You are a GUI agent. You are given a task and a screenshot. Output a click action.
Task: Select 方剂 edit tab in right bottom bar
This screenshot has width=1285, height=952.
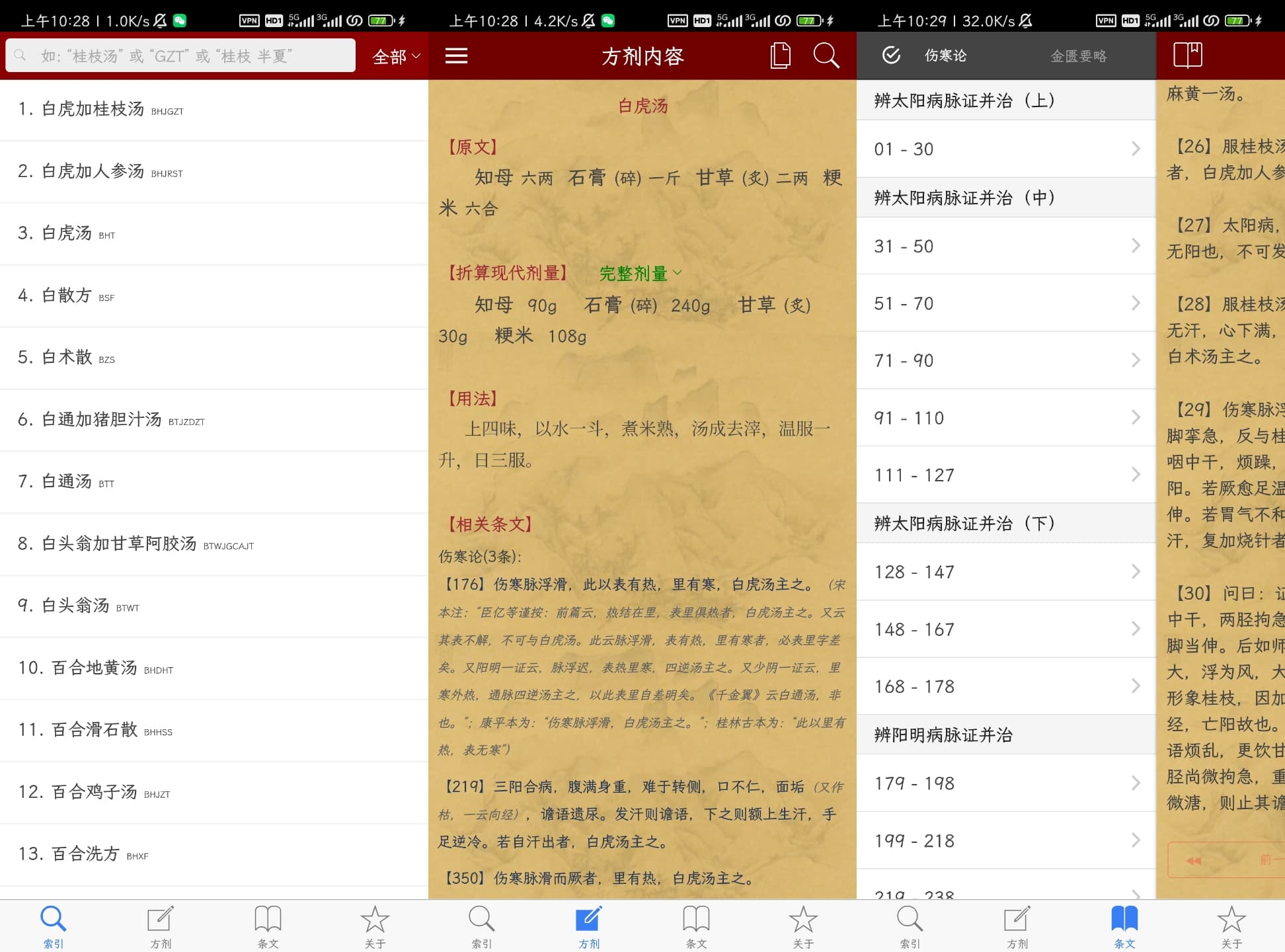pyautogui.click(x=1017, y=927)
